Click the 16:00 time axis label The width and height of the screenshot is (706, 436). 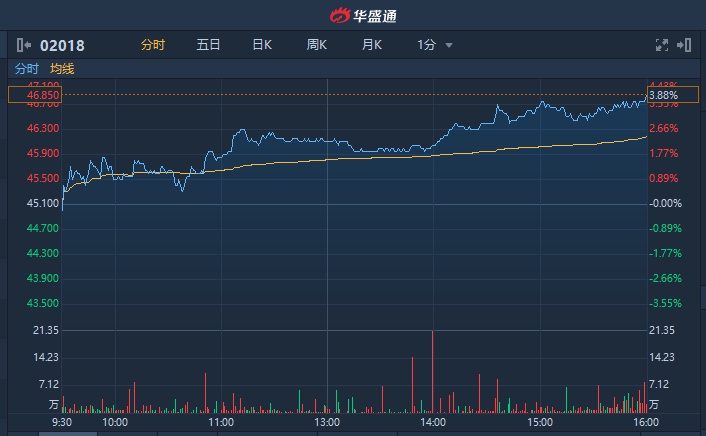[x=644, y=423]
